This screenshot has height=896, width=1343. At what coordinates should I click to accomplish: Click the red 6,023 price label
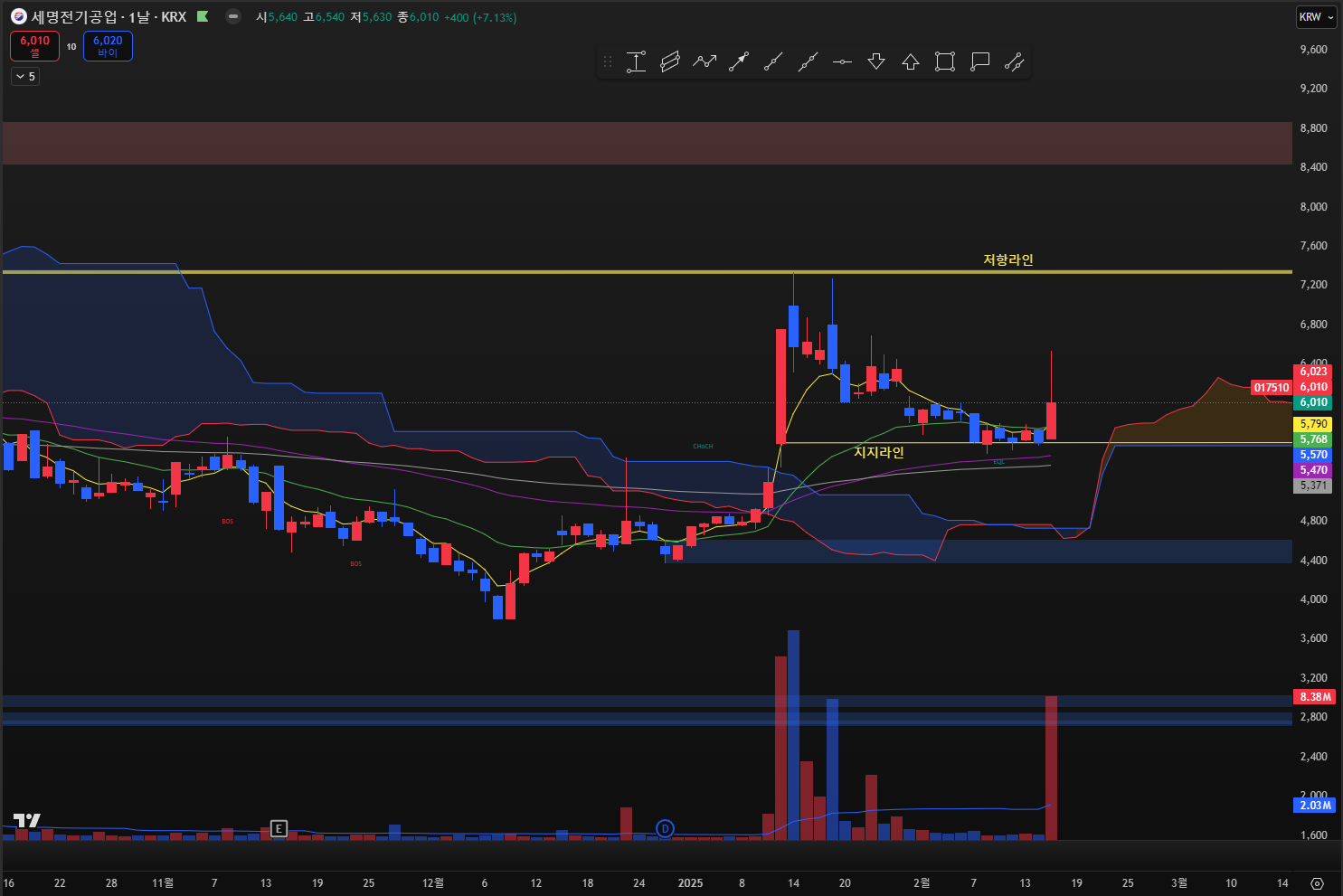pyautogui.click(x=1313, y=372)
